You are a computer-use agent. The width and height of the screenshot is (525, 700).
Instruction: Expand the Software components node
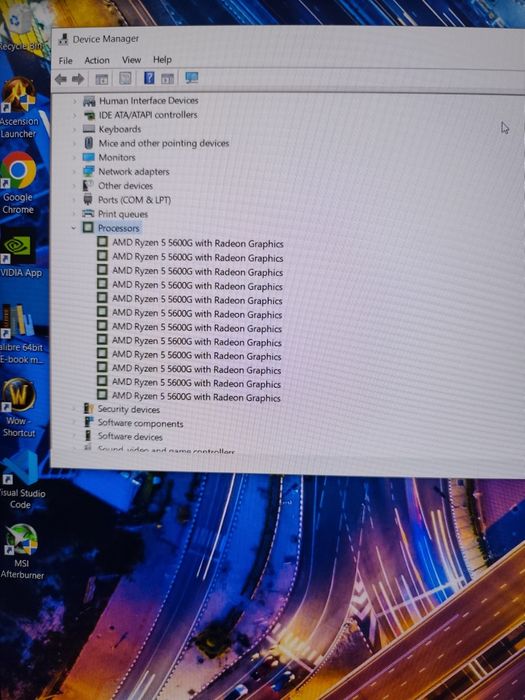point(75,422)
